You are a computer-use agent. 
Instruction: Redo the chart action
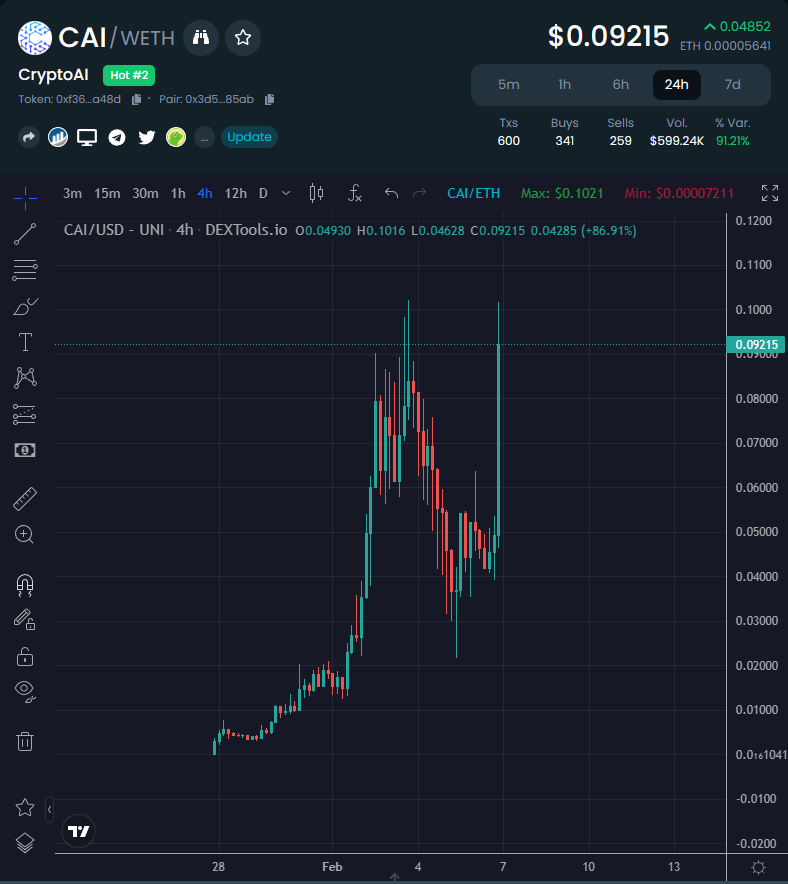(419, 193)
